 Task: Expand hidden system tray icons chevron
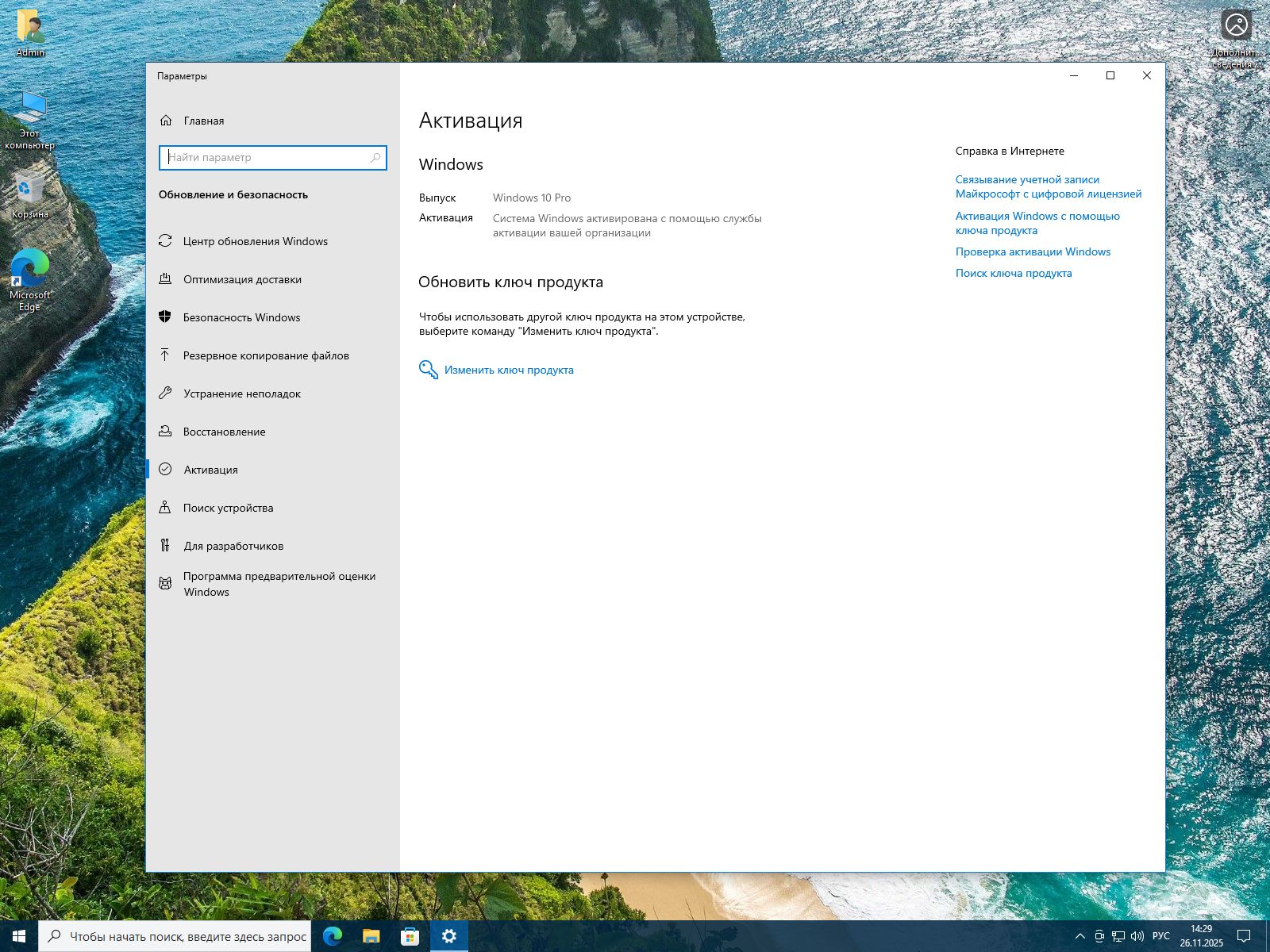coord(1079,936)
